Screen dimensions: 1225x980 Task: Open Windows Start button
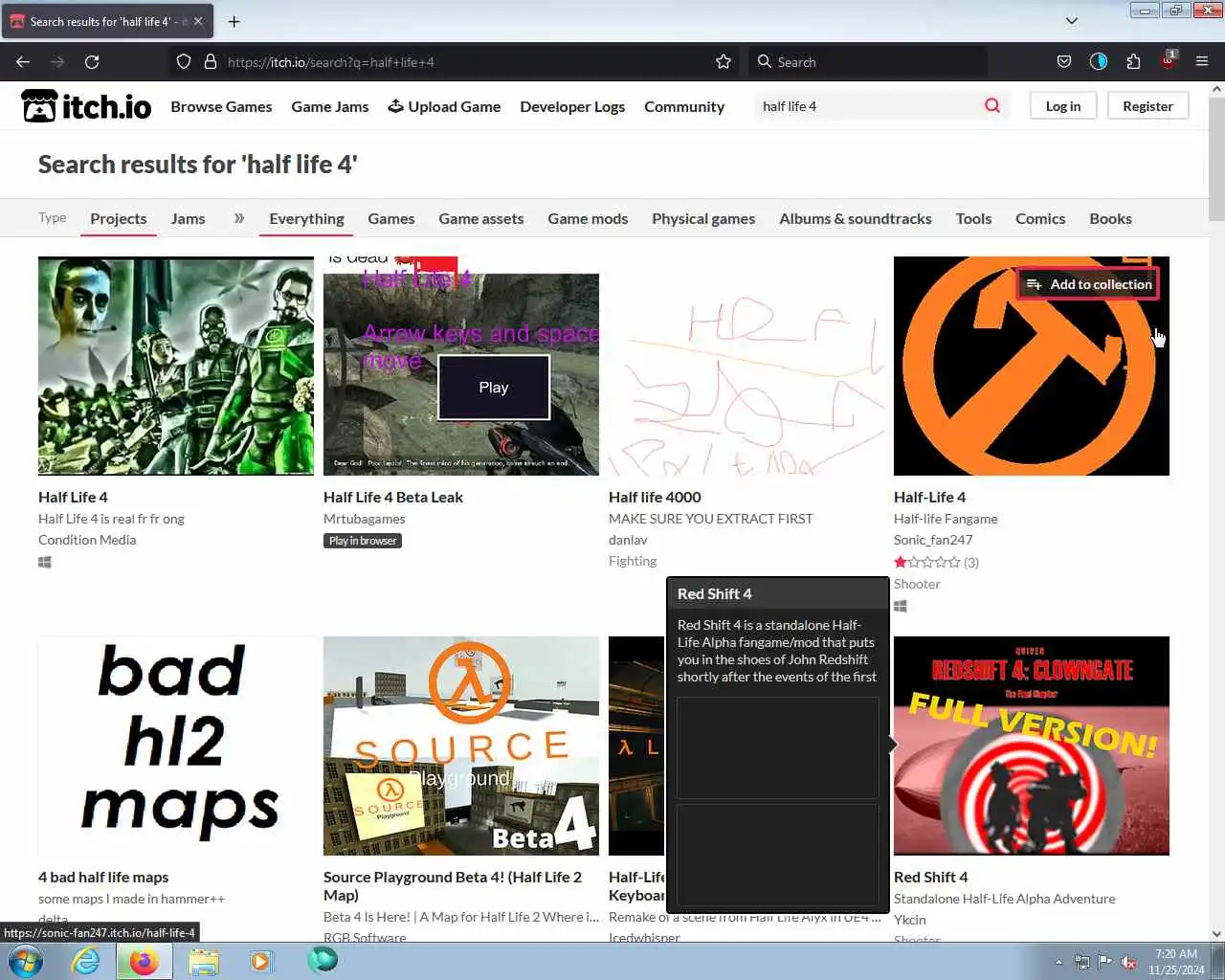click(26, 961)
